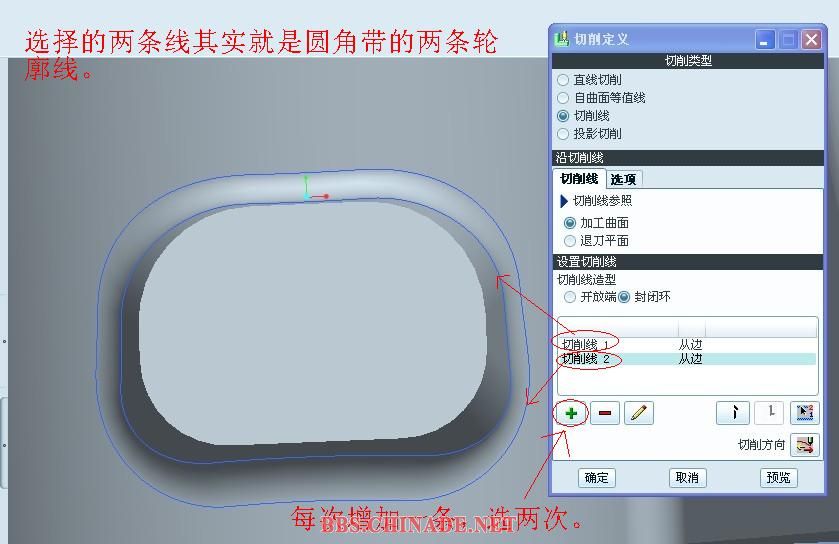Expand the 切削线参照 disclosure triangle
The width and height of the screenshot is (839, 544).
click(563, 201)
